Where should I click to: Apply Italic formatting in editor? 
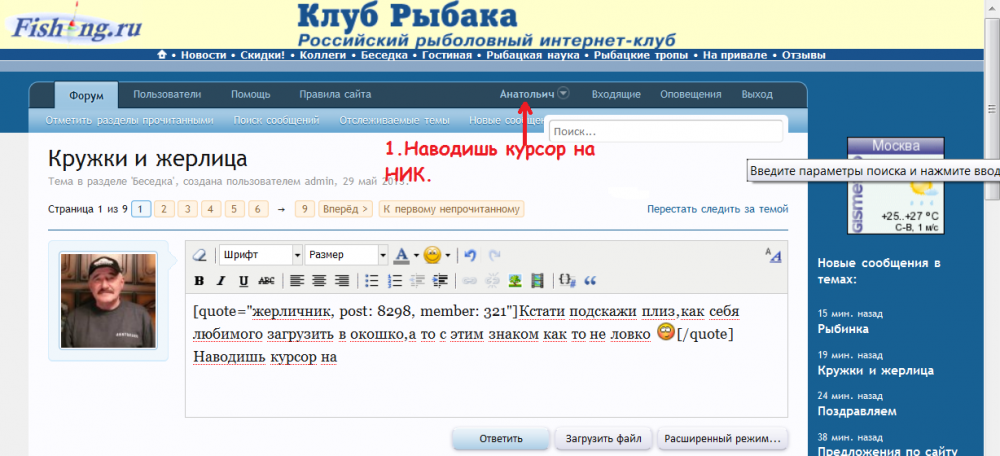(x=221, y=280)
